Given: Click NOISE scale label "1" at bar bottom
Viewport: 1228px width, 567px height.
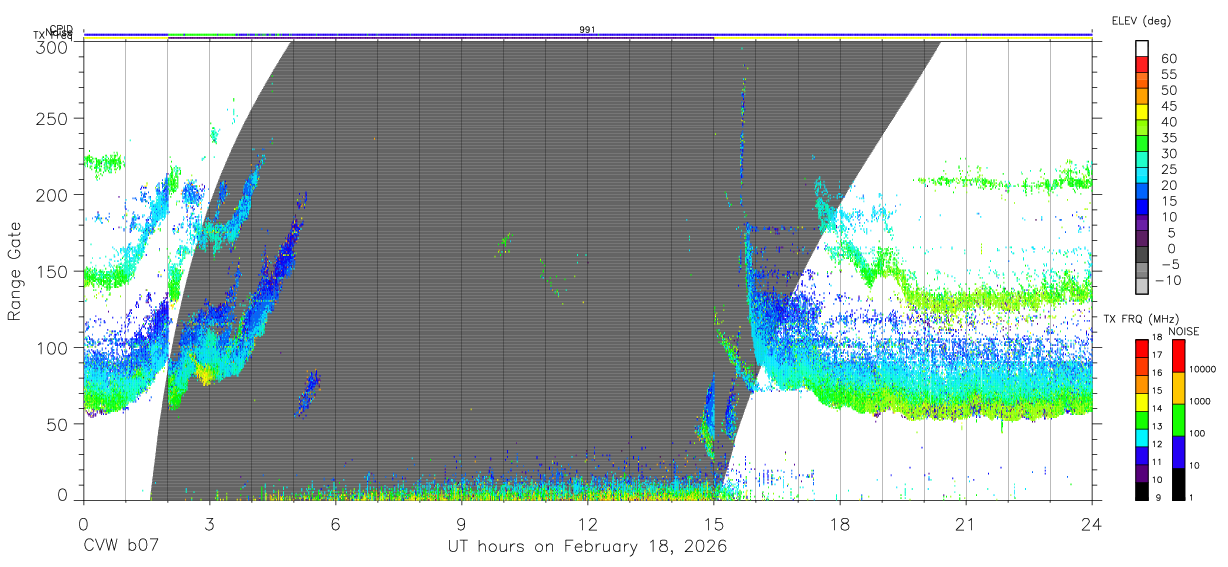Looking at the screenshot, I should tap(1189, 497).
